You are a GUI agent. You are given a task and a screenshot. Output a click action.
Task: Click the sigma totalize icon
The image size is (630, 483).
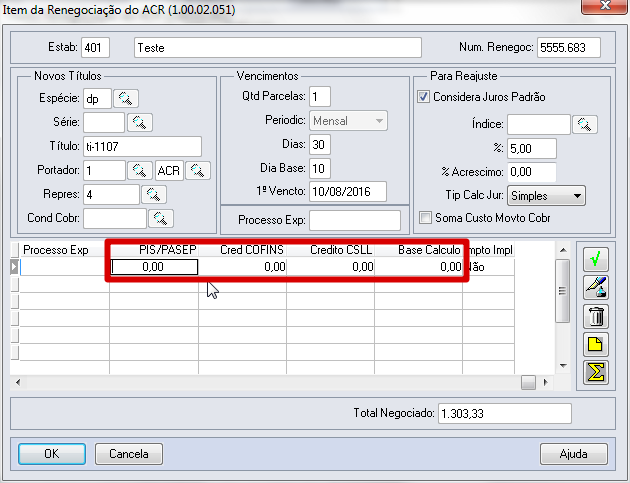[x=596, y=372]
